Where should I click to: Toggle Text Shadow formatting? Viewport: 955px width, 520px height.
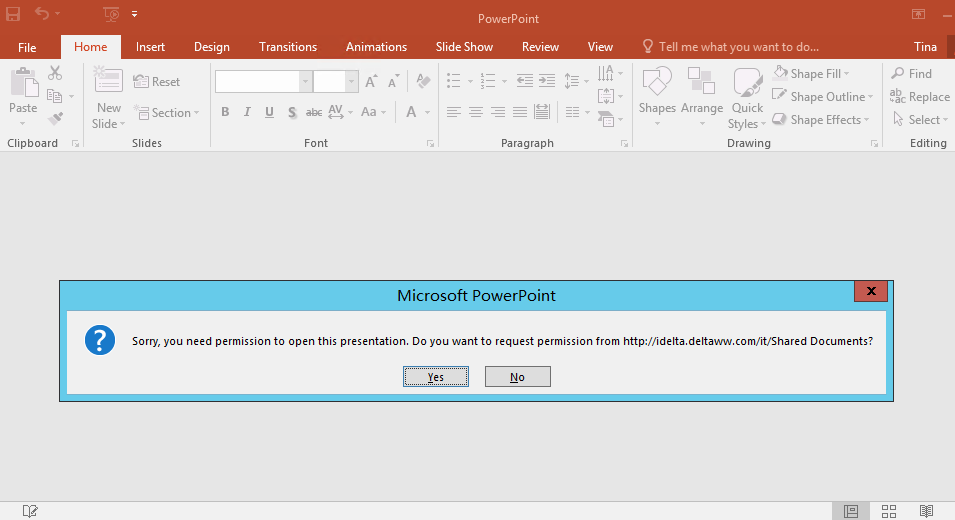point(292,112)
